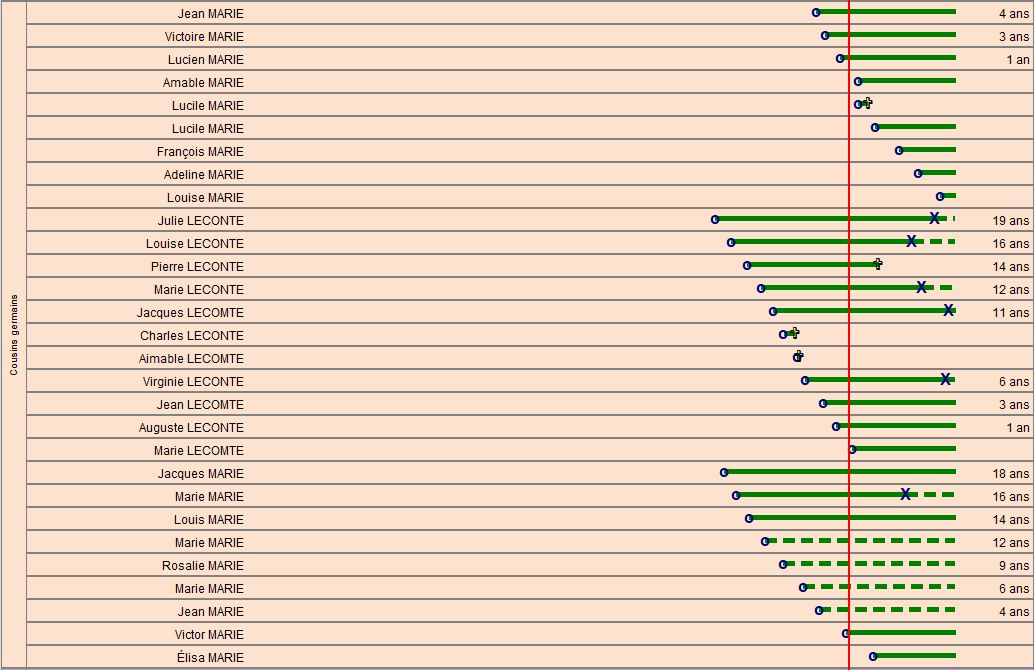Click Rosalie MARIE's dashed green lifeline
The height and width of the screenshot is (670, 1035).
coord(870,565)
